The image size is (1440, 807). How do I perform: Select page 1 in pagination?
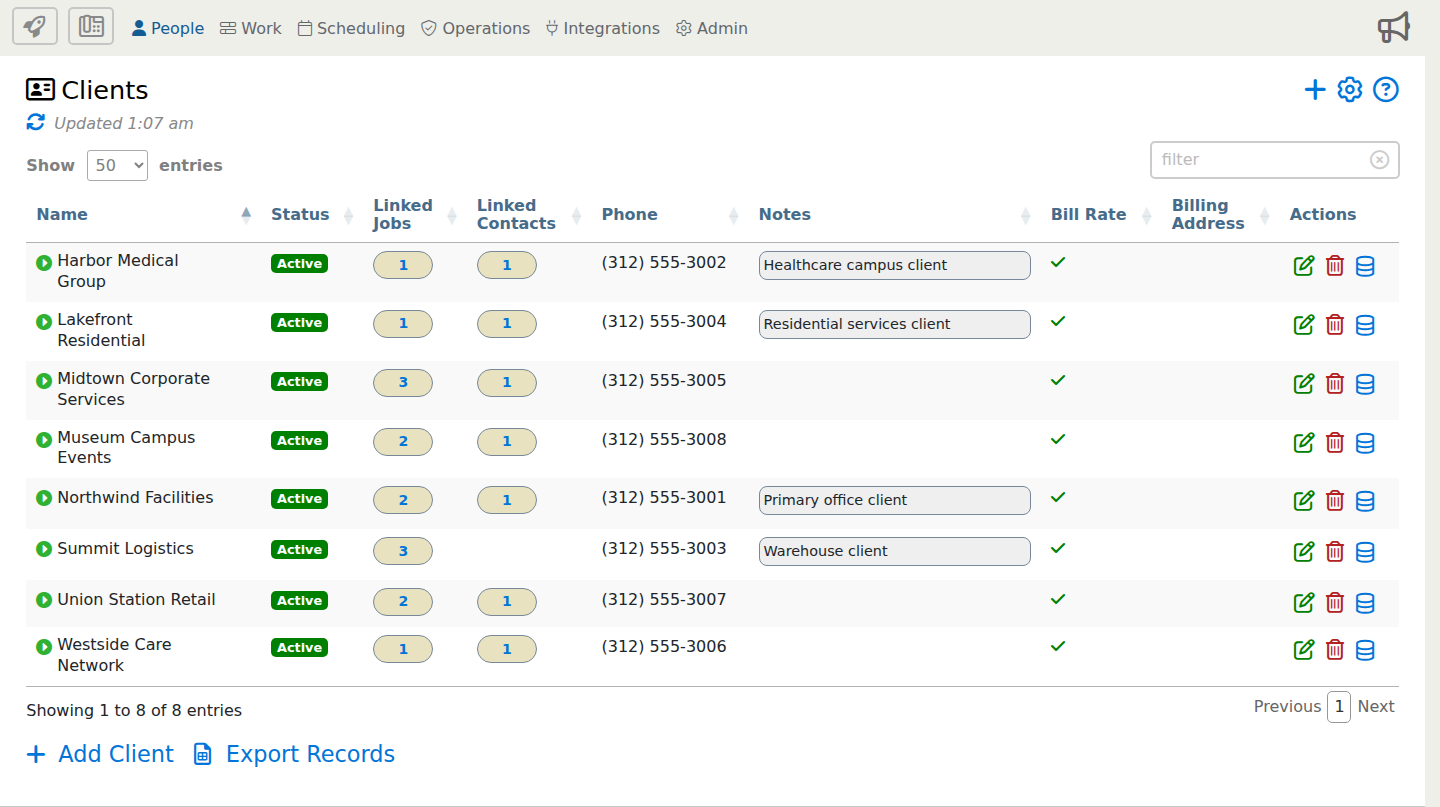coord(1339,706)
